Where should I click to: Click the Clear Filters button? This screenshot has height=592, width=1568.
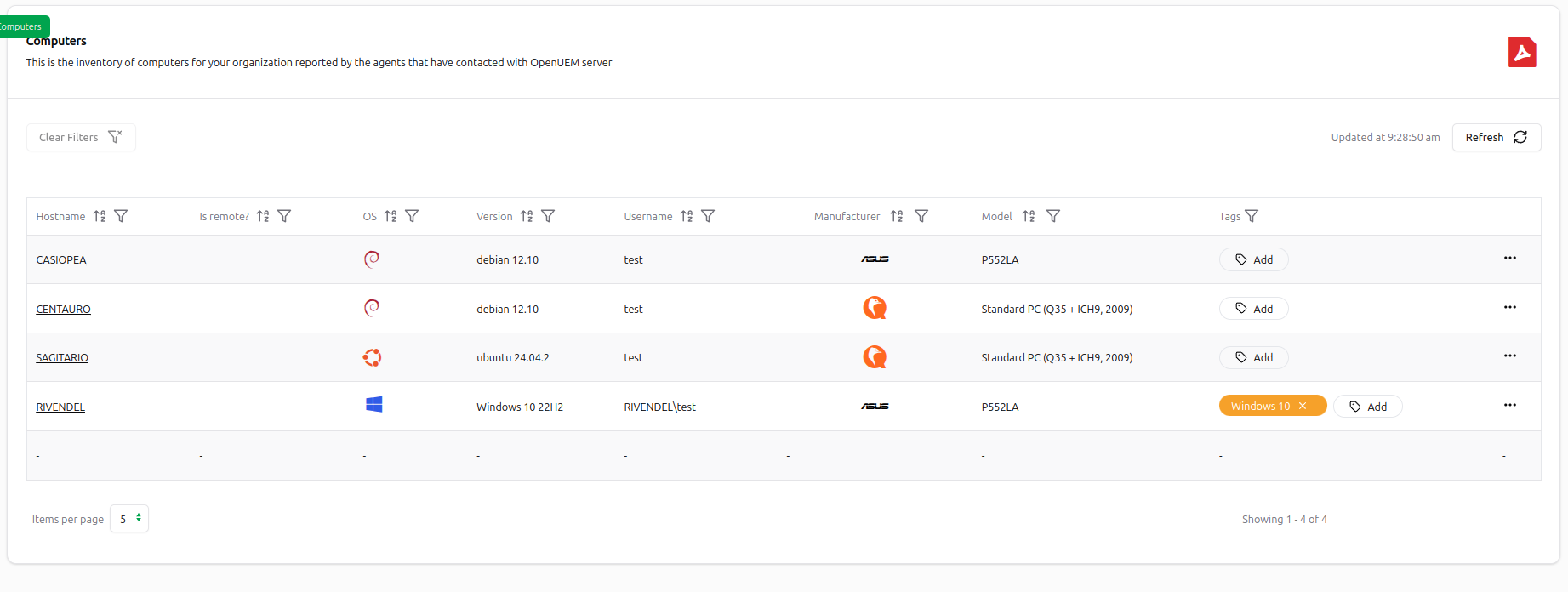click(81, 137)
